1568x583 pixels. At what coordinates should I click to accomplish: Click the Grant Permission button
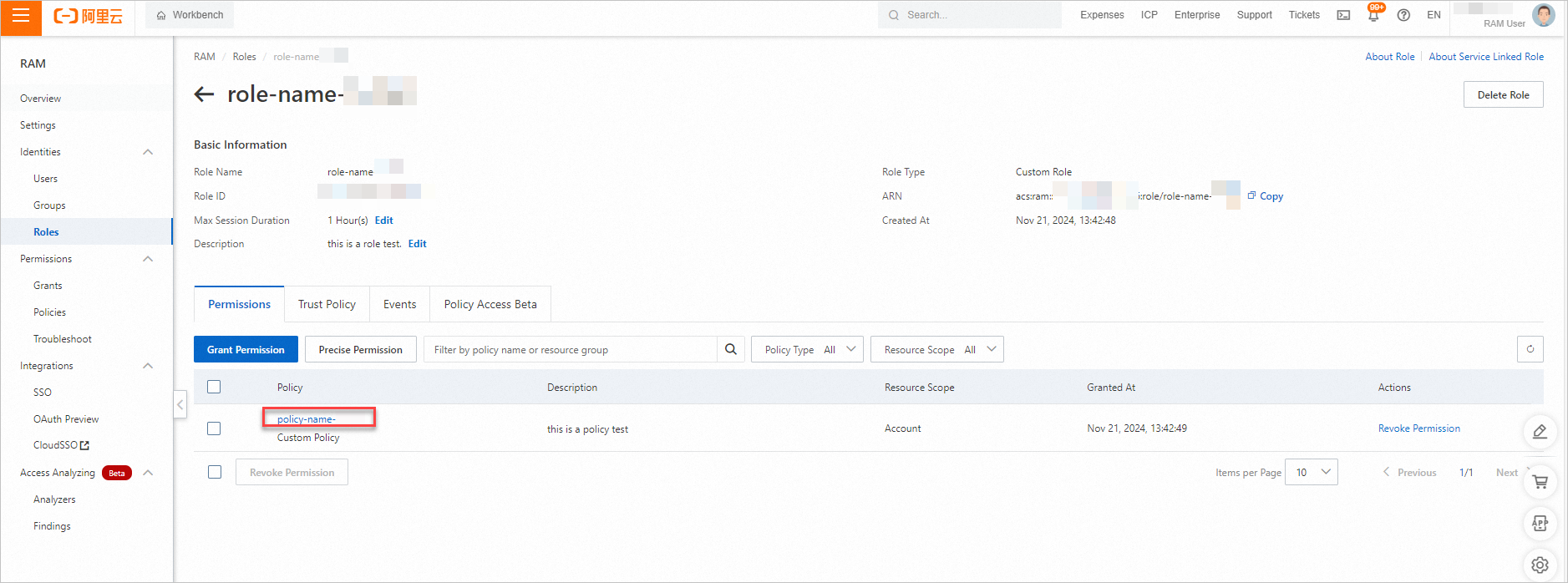(x=246, y=349)
